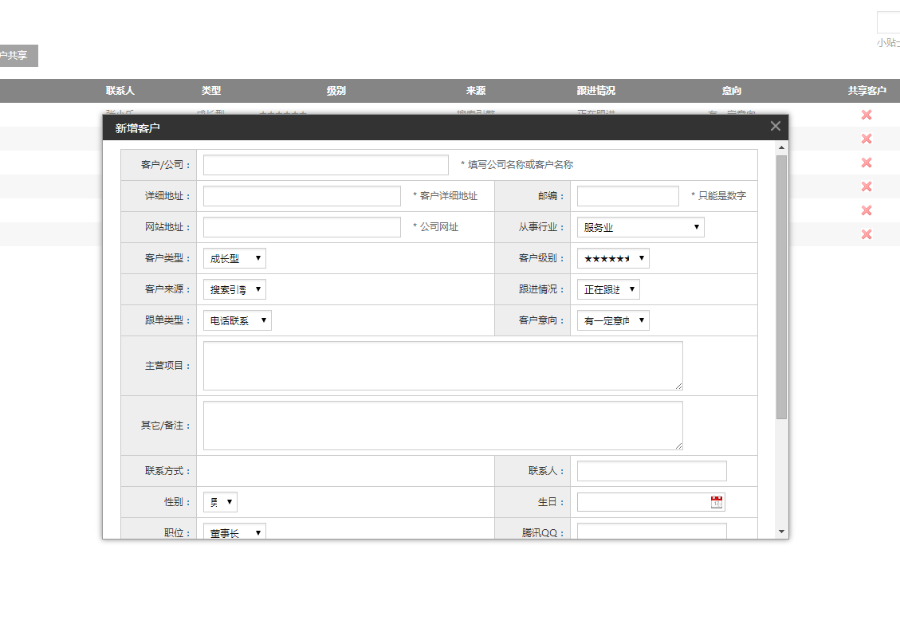Click the 类型 column header
This screenshot has height=620, width=900.
[x=211, y=91]
